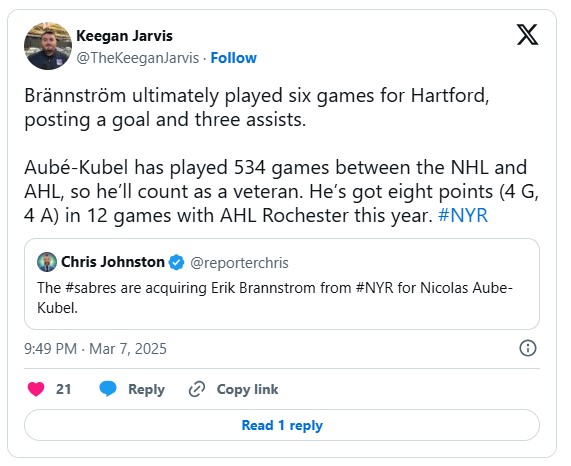Read 1 reply button
571x466 pixels.
282,425
